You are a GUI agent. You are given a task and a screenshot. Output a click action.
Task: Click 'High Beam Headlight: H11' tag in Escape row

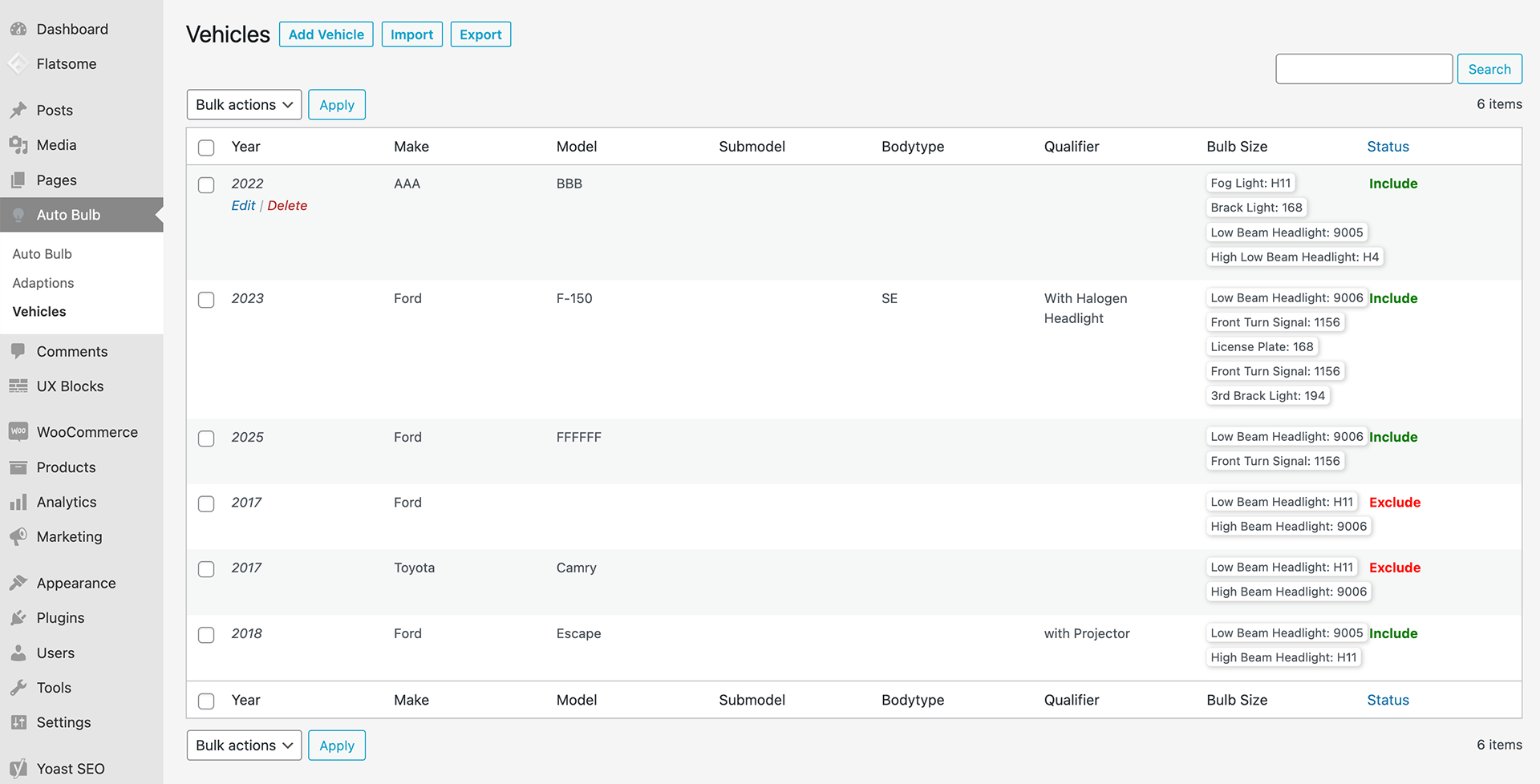[1283, 657]
